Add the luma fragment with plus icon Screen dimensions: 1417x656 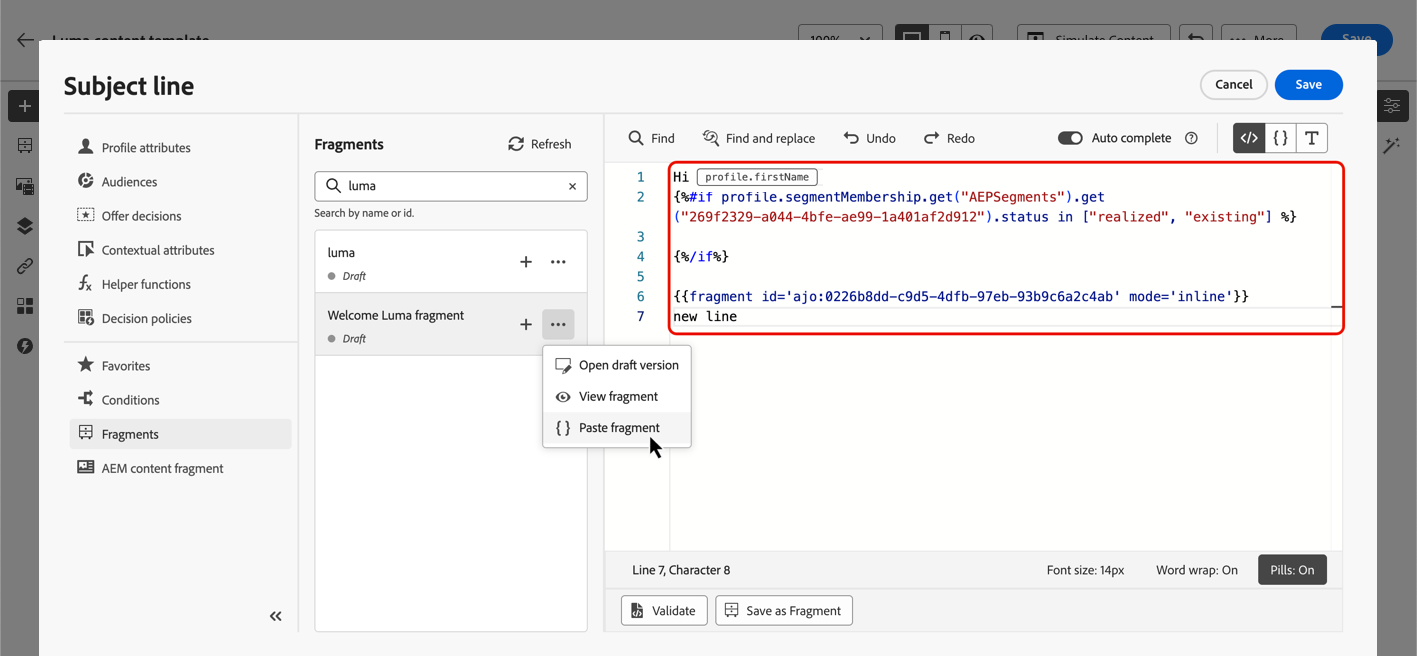pos(526,262)
